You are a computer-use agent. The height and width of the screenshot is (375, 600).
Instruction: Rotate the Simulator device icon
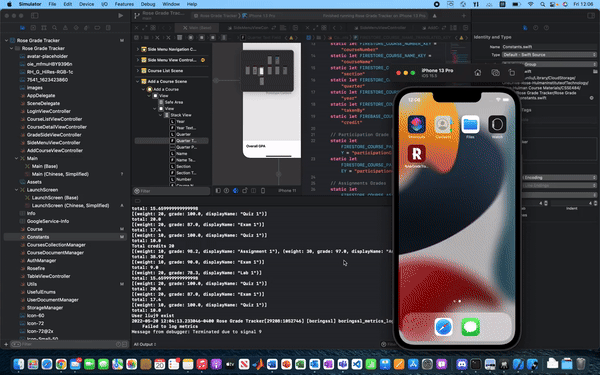[512, 73]
